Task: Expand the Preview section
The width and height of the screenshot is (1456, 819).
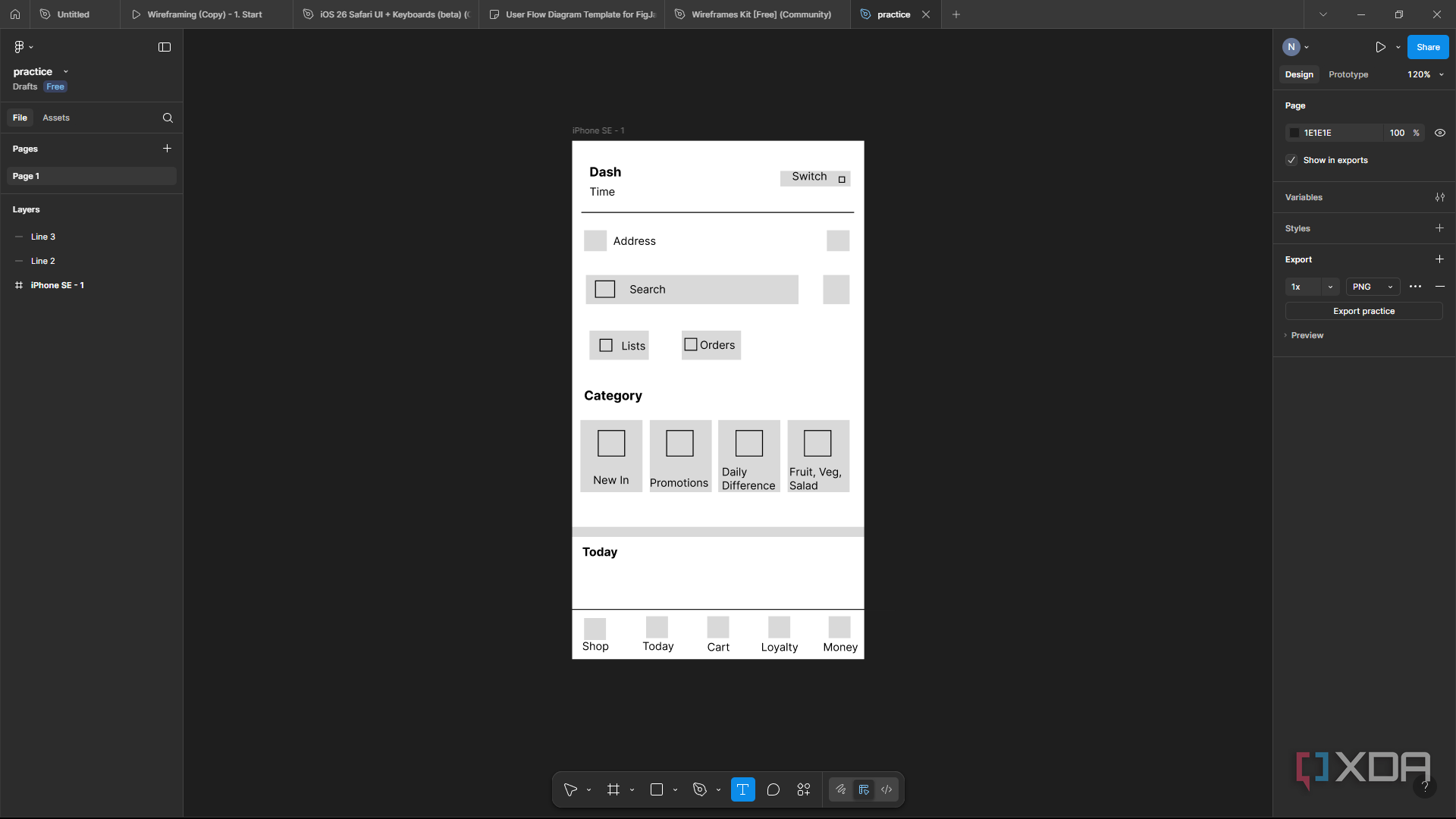Action: click(x=1304, y=335)
